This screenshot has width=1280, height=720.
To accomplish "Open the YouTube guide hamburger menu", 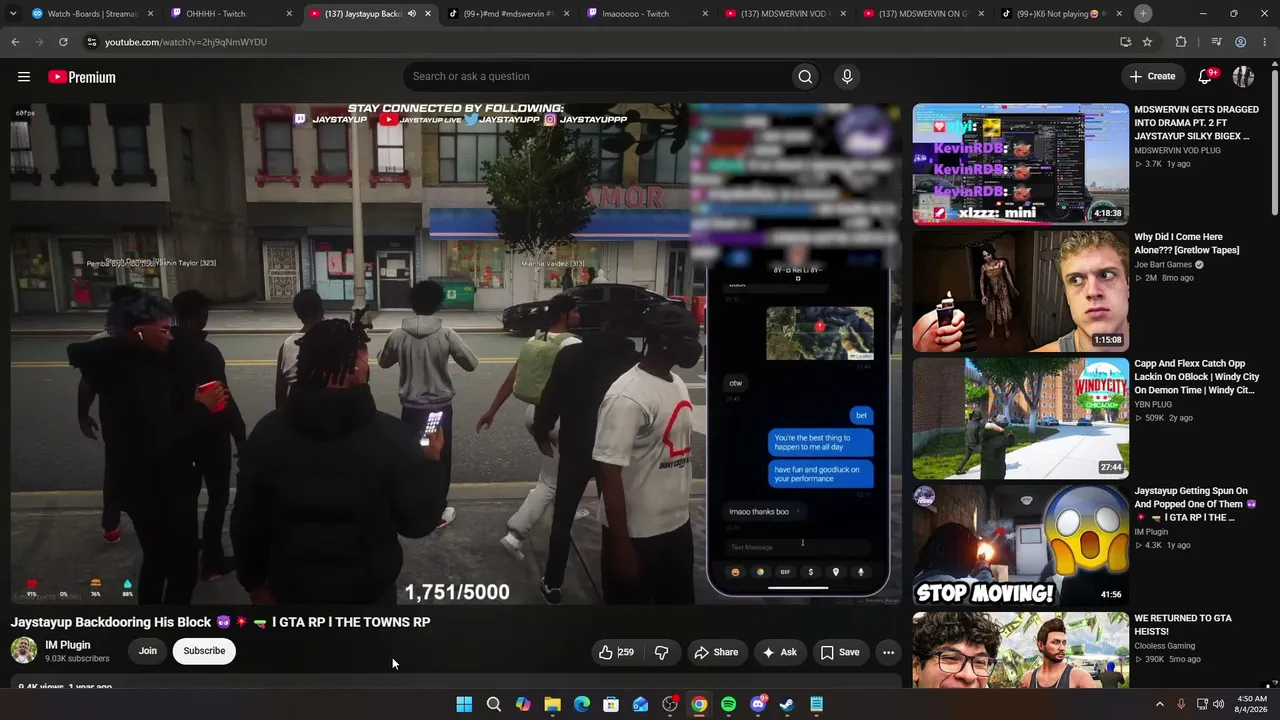I will (24, 77).
